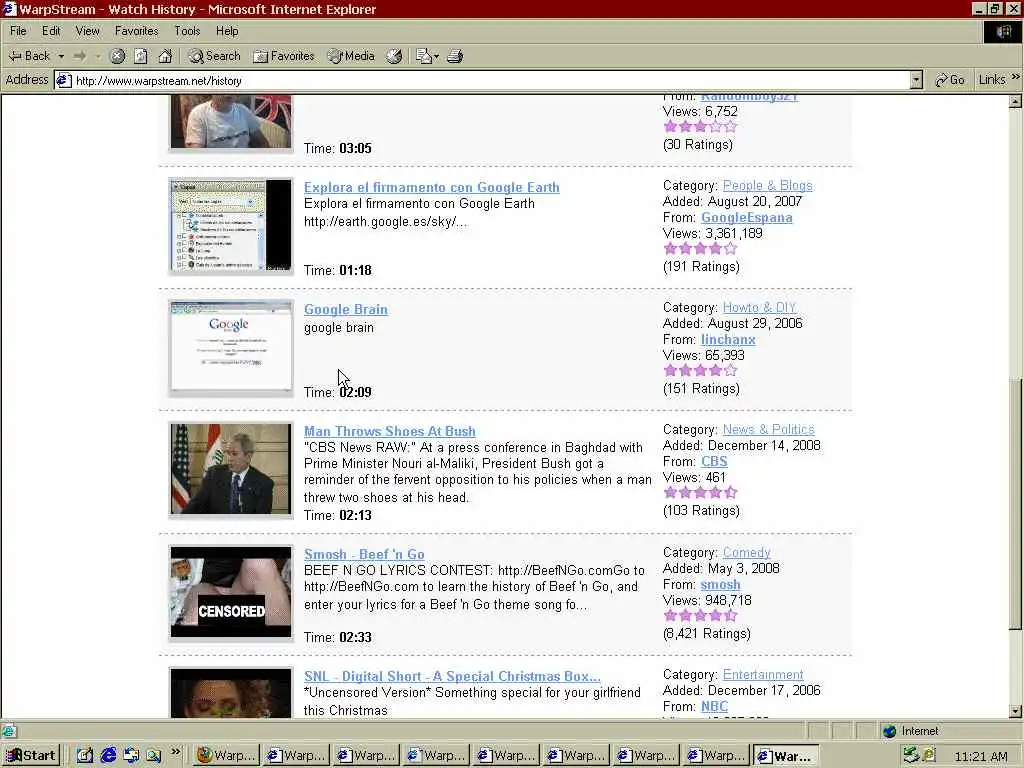Screen dimensions: 1024x768
Task: Open the Favorites menu
Action: tap(136, 31)
